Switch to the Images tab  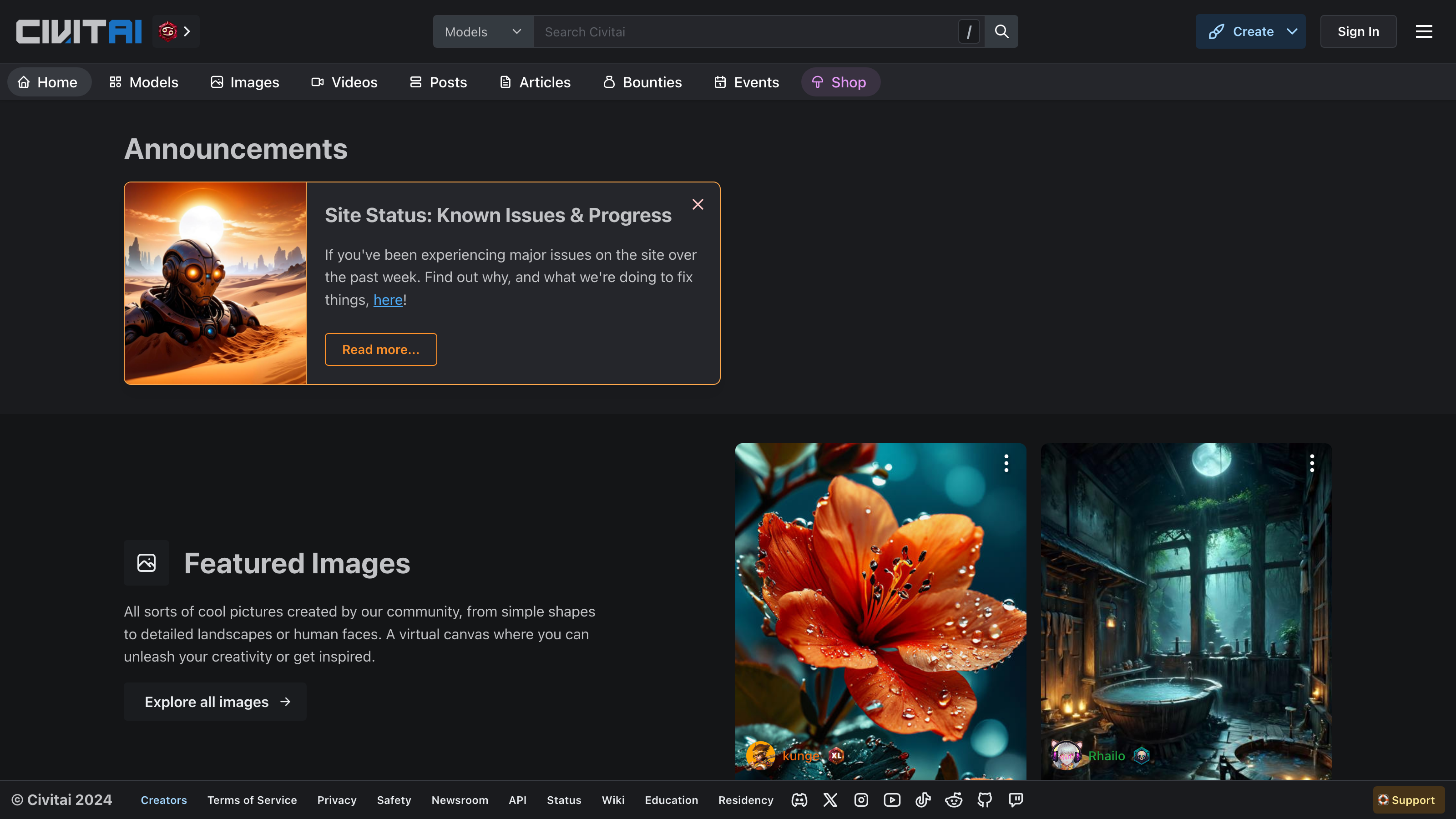(x=245, y=82)
